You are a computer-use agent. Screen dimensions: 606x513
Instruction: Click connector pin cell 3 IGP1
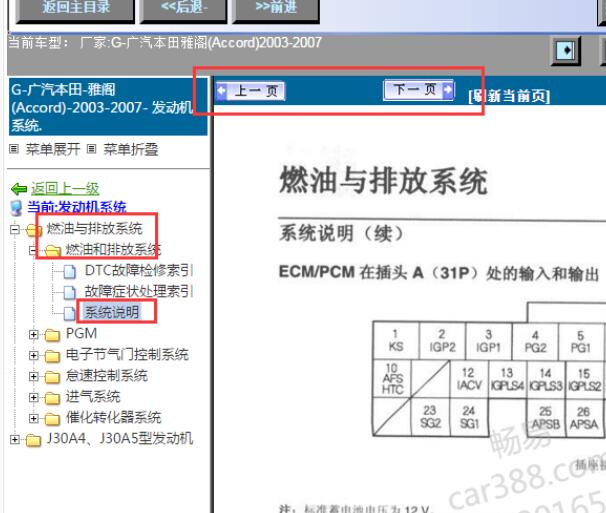(489, 340)
